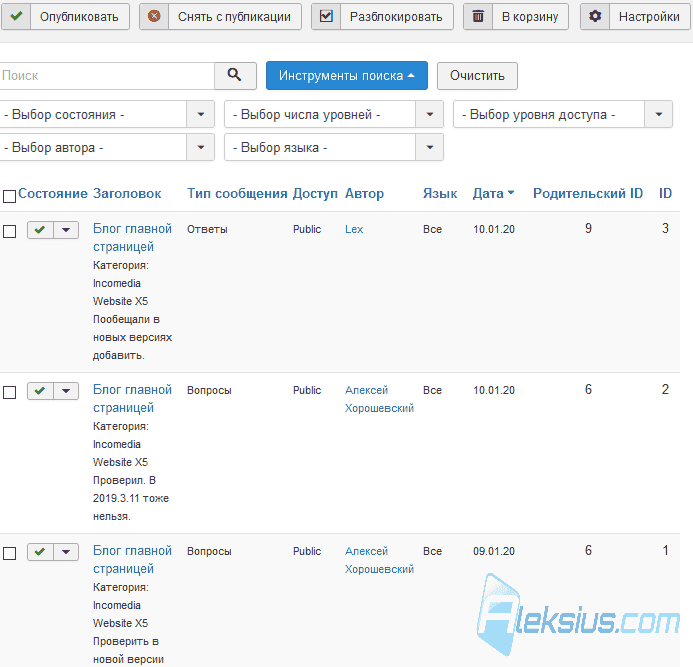693x667 pixels.
Task: Sort by Дата column header
Action: tap(493, 193)
